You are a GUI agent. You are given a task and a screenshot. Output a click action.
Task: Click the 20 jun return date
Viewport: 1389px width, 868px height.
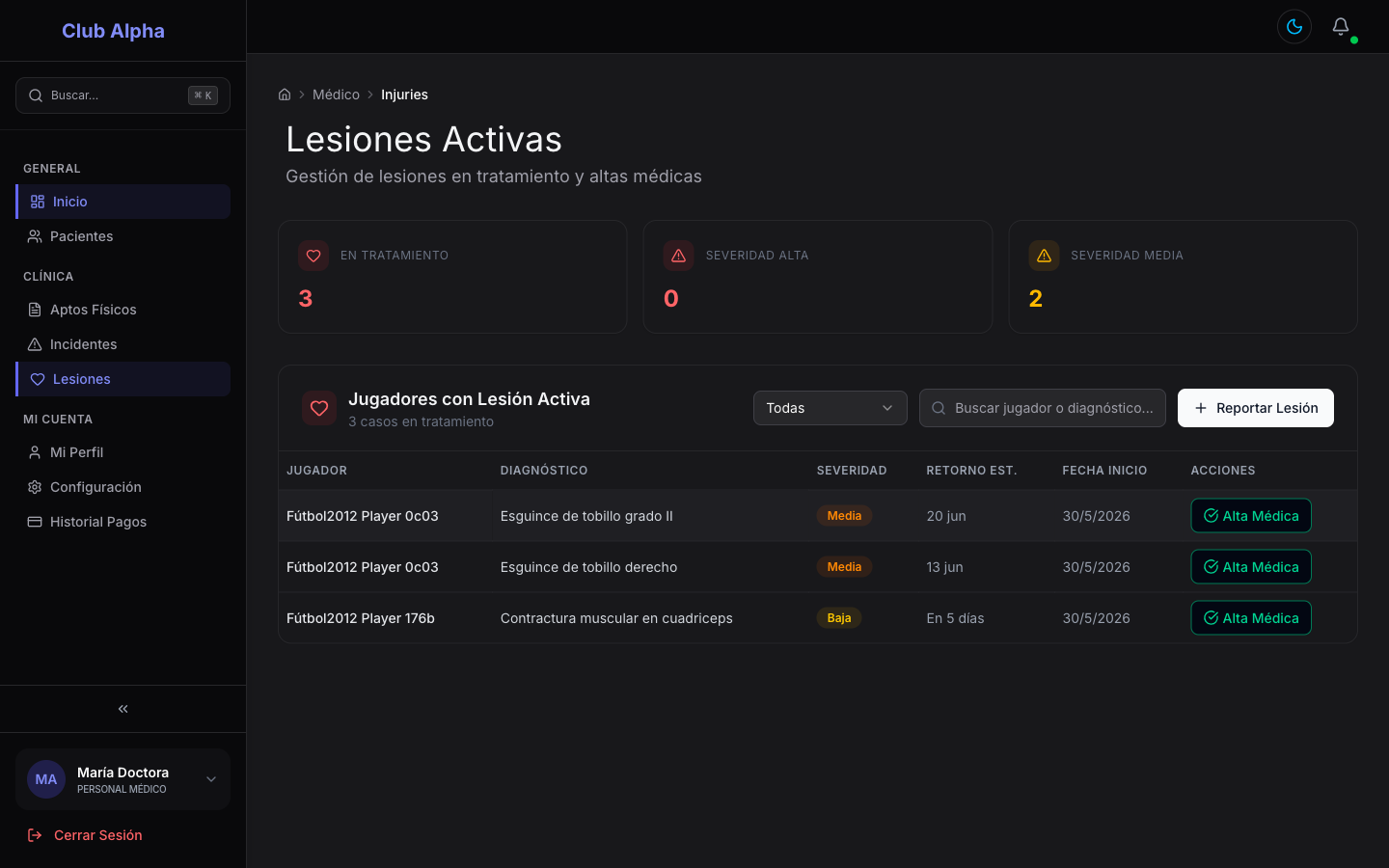point(946,516)
